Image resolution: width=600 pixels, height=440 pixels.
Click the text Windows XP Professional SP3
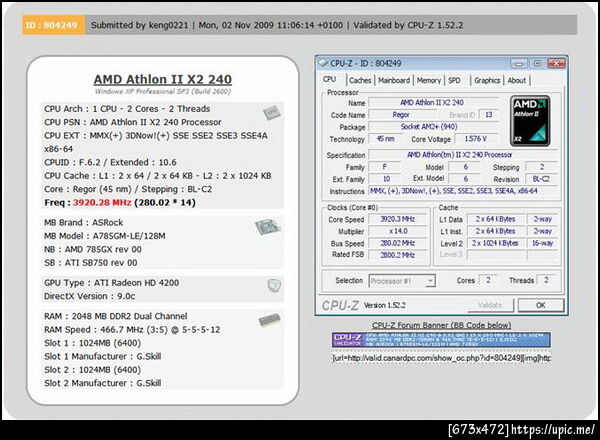(x=142, y=91)
